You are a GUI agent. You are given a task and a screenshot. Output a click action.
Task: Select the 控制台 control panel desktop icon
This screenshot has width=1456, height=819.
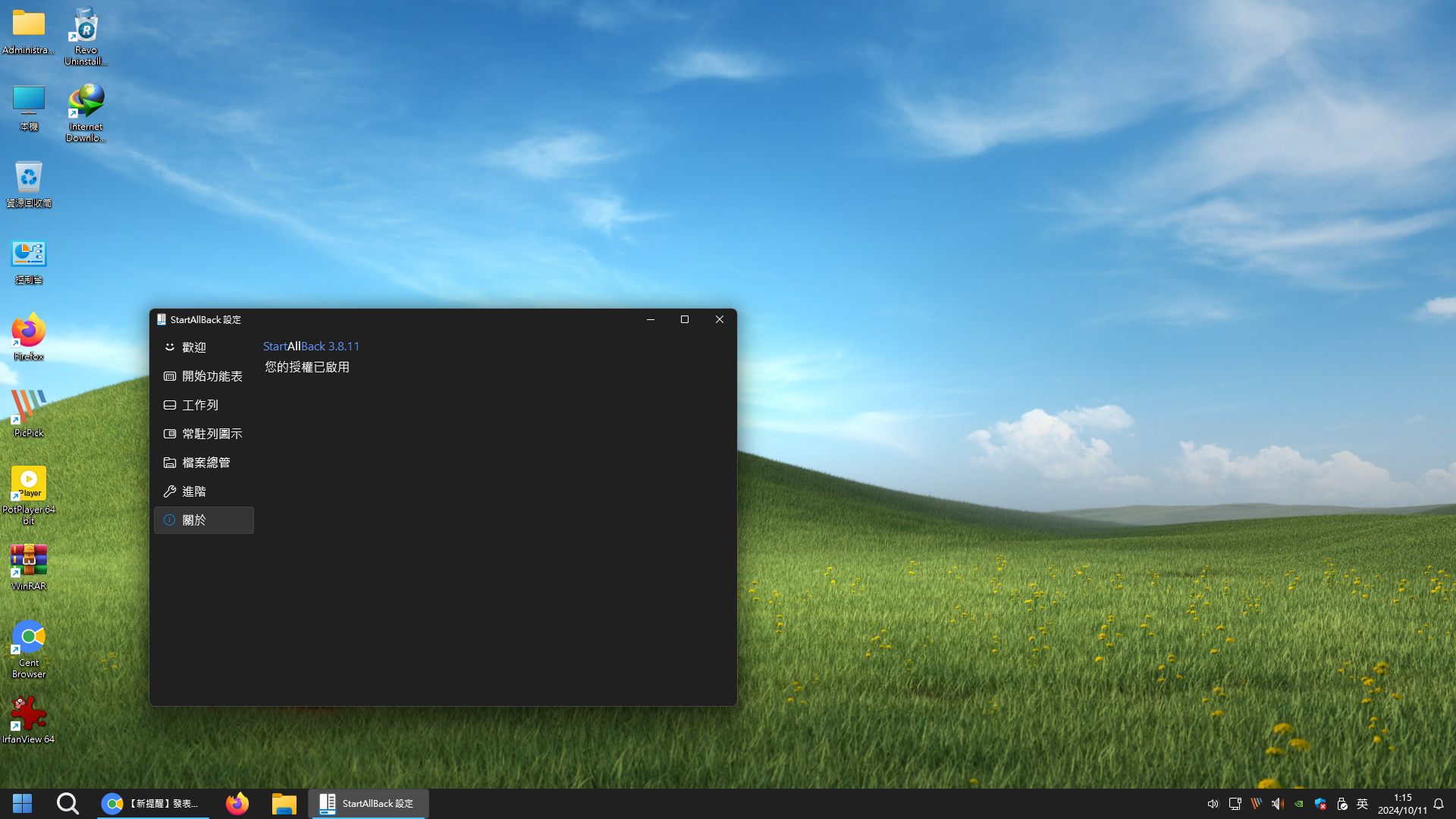click(29, 262)
